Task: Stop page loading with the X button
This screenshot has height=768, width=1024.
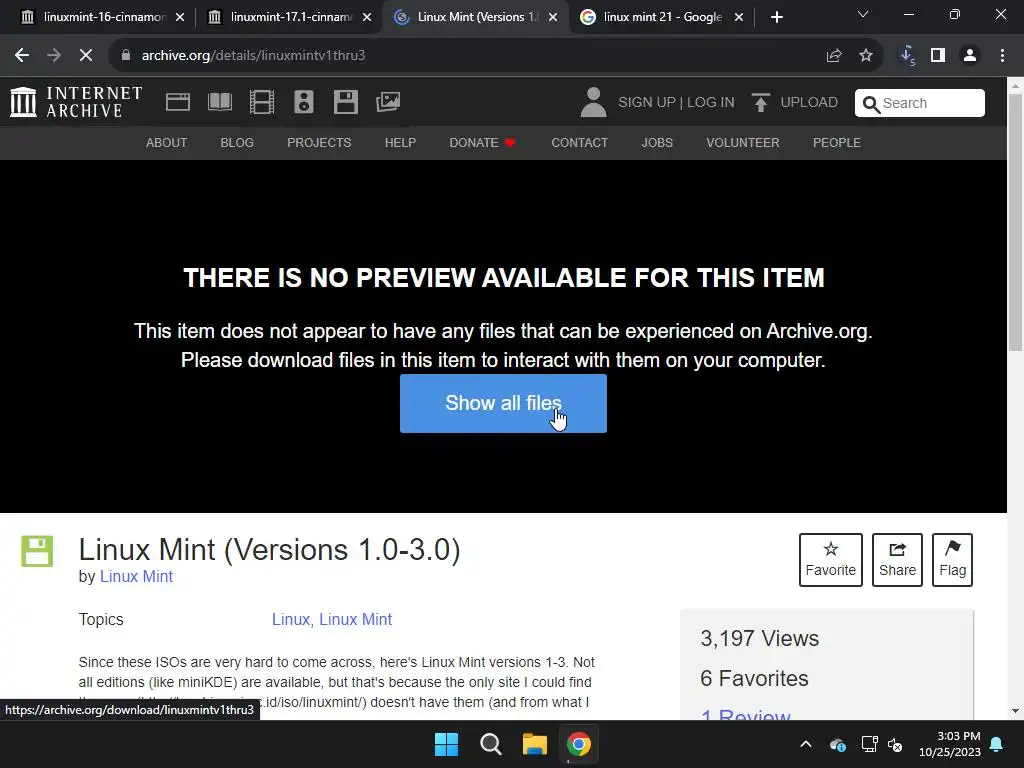Action: (x=86, y=56)
